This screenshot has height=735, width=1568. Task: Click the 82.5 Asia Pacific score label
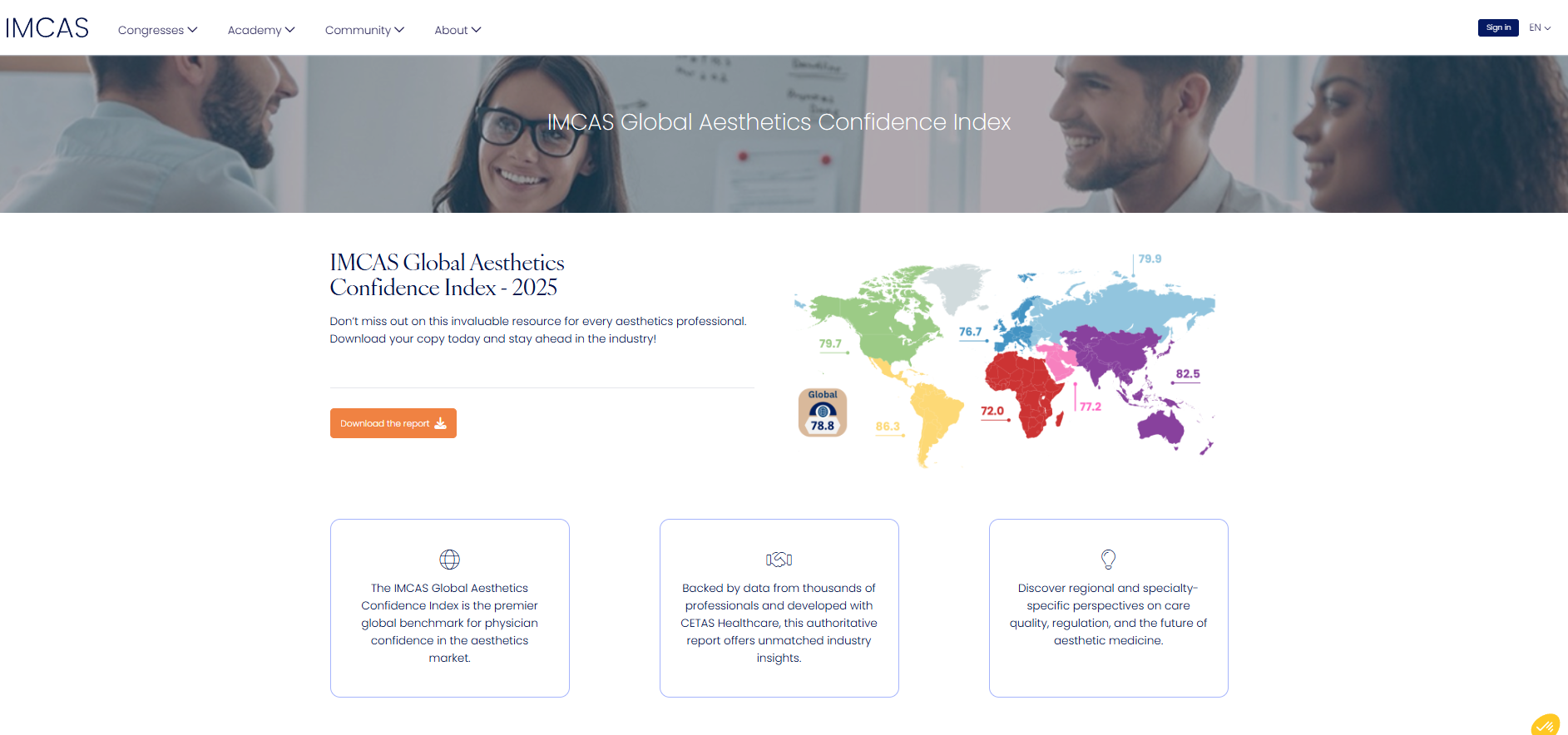pyautogui.click(x=1188, y=374)
